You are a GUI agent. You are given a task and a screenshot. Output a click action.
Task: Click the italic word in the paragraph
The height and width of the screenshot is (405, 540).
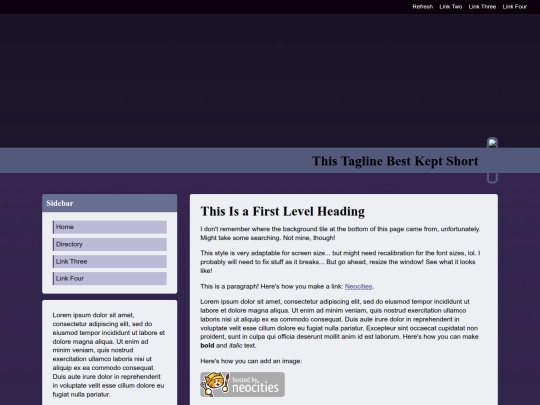click(235, 345)
